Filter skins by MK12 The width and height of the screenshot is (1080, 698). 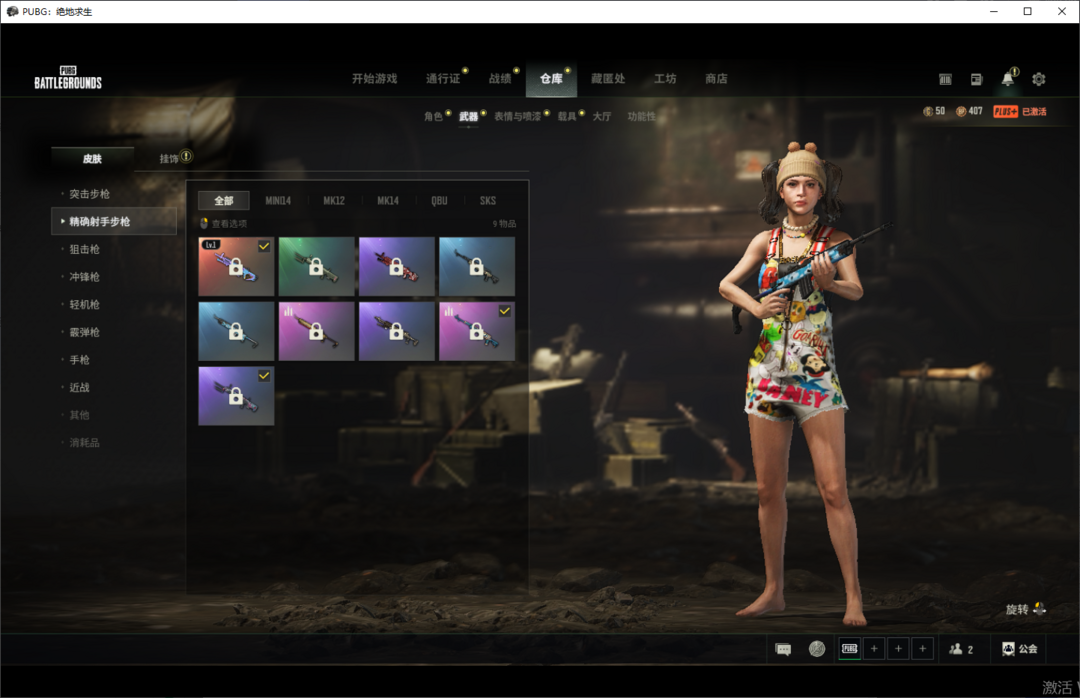pyautogui.click(x=334, y=201)
